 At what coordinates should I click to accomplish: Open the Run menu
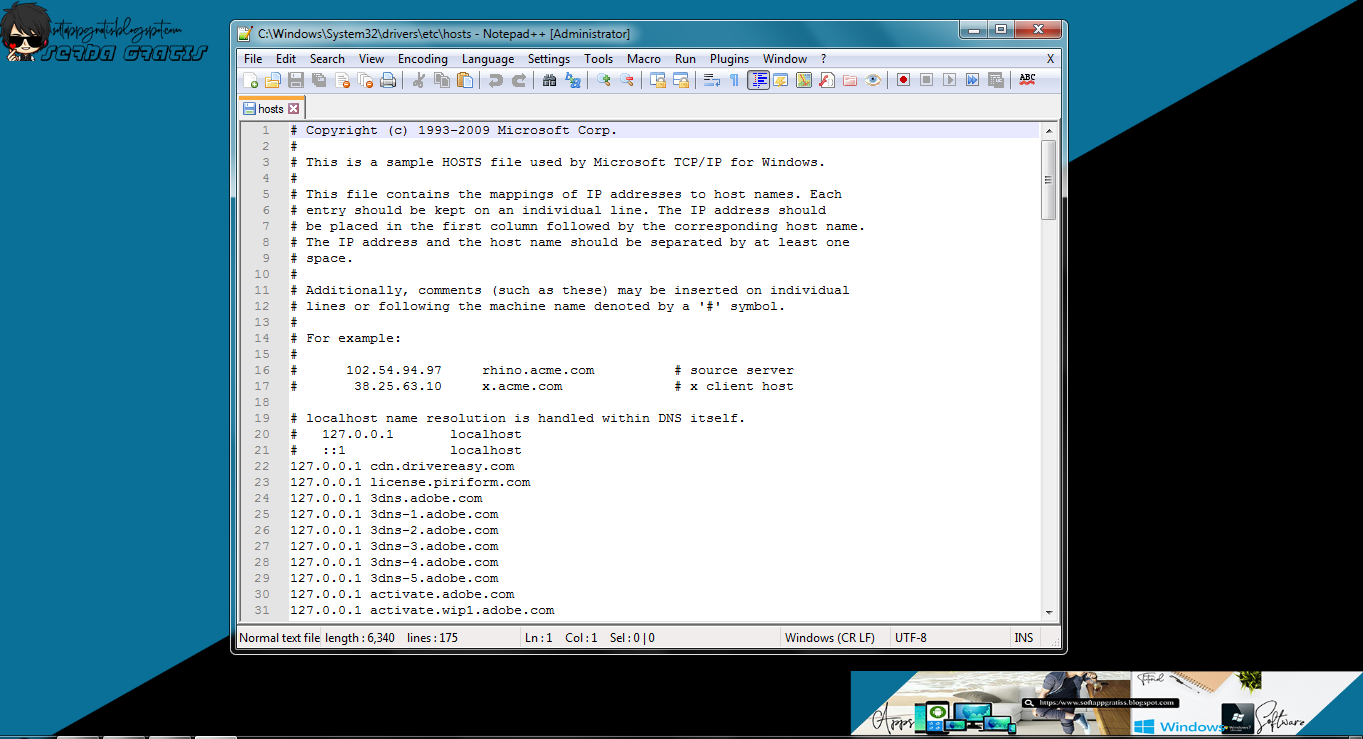(x=685, y=59)
